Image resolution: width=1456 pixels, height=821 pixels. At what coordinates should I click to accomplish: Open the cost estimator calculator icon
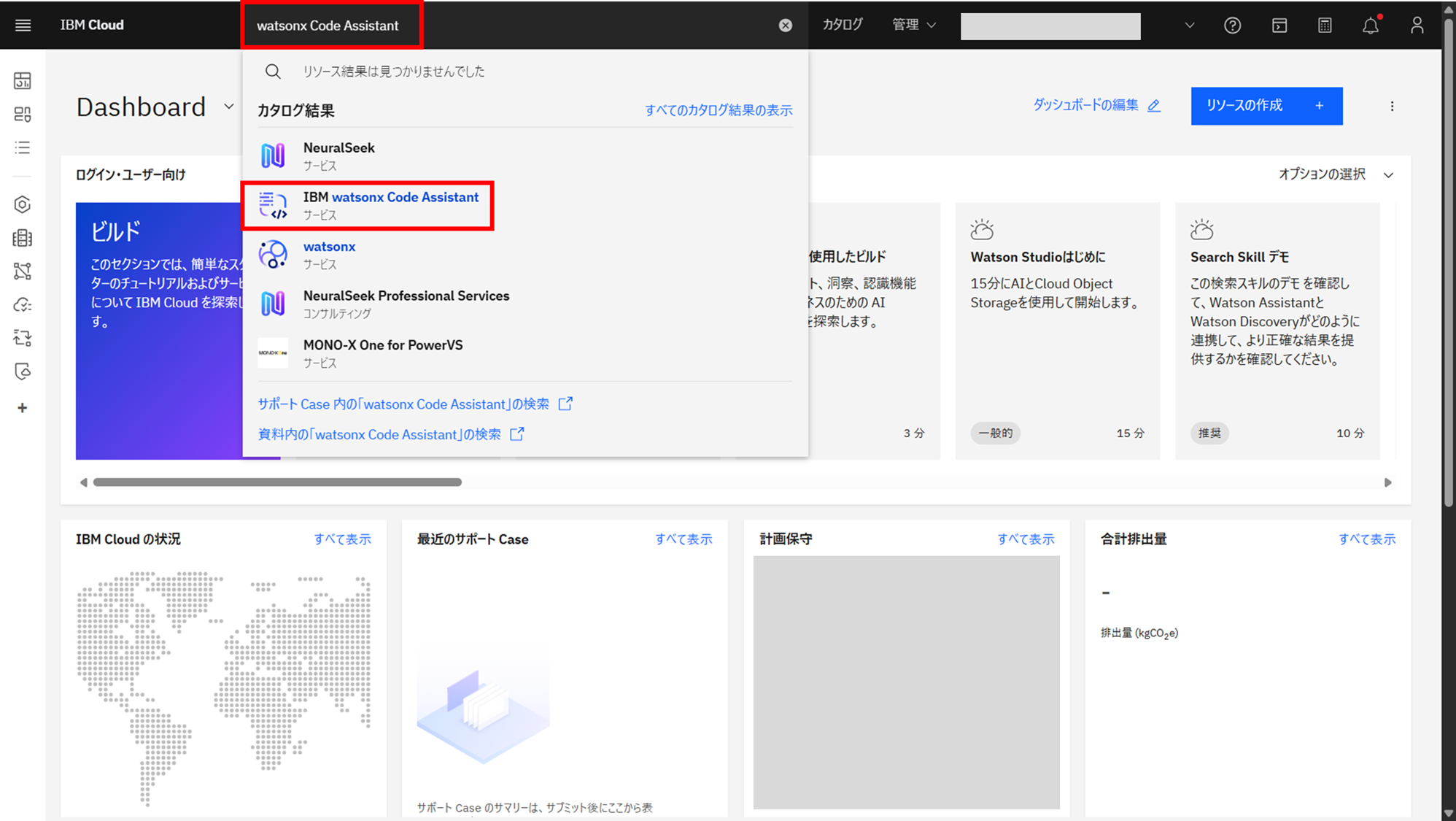pyautogui.click(x=1325, y=26)
